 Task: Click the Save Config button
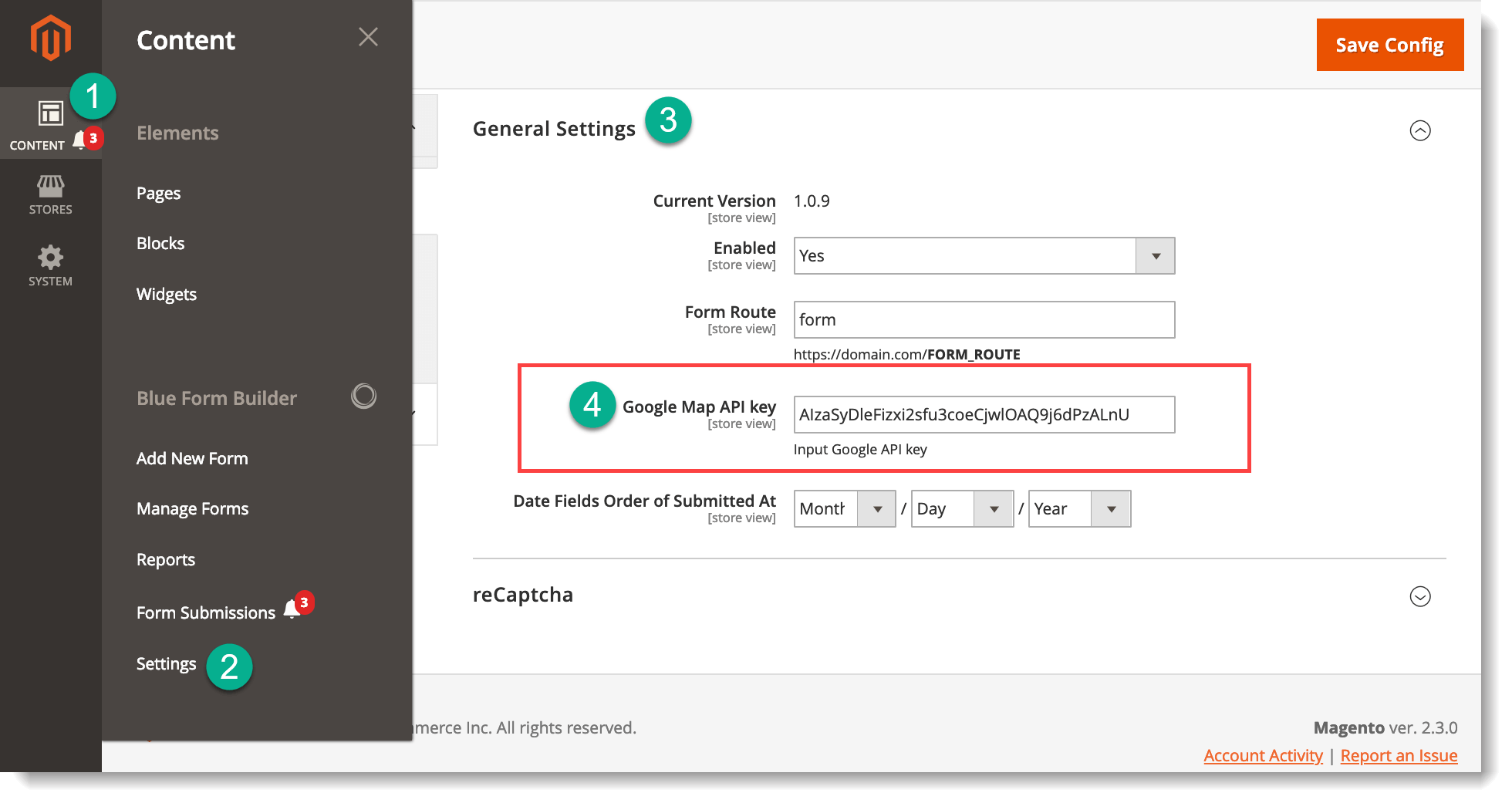[1389, 46]
